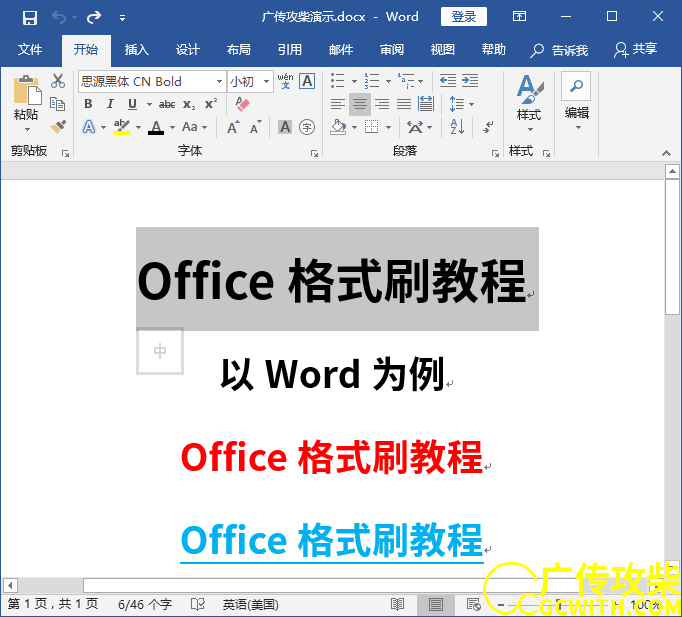Undo the last action
The height and width of the screenshot is (617, 682).
(59, 17)
